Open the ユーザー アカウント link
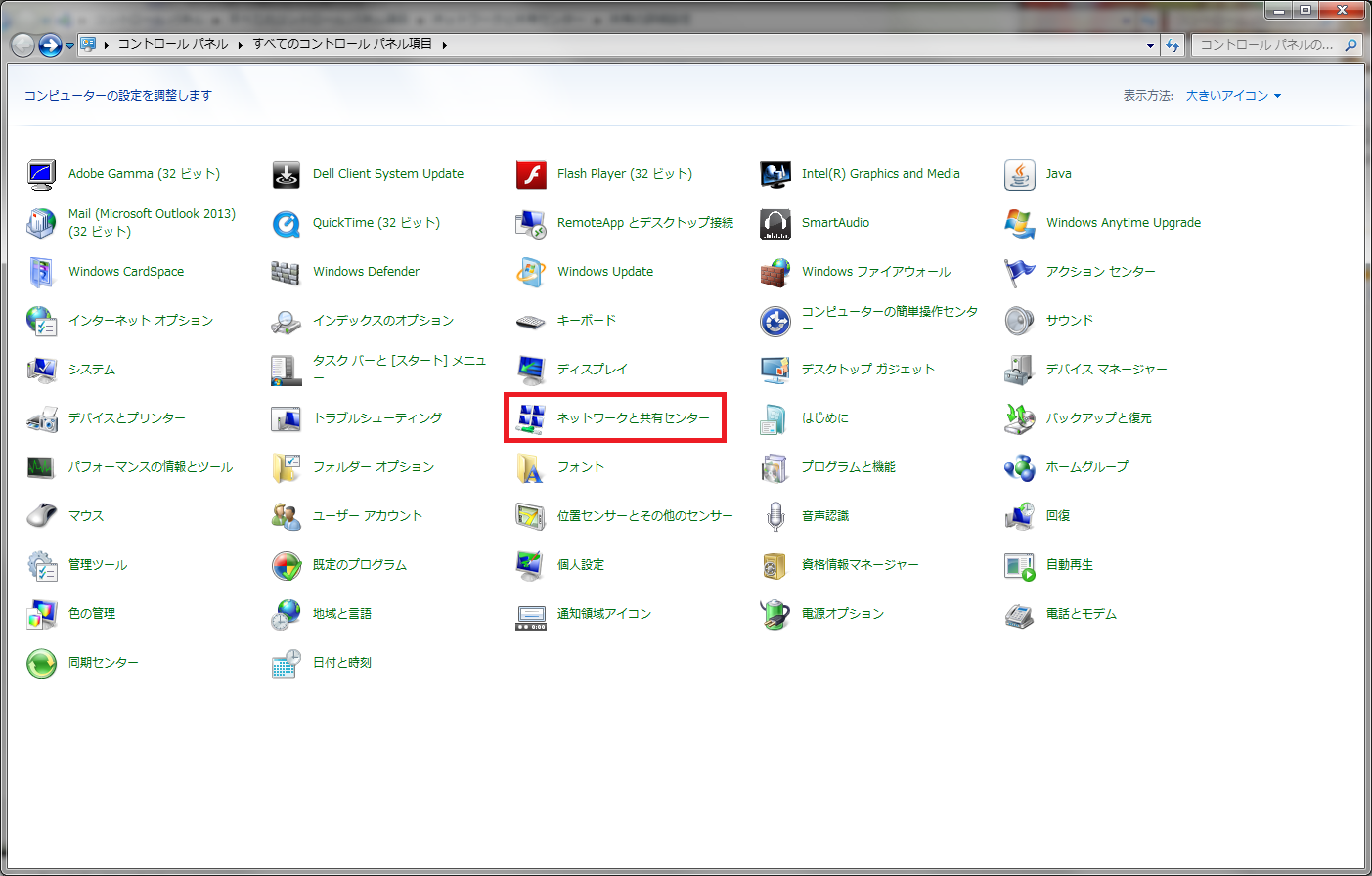This screenshot has height=876, width=1372. (368, 516)
